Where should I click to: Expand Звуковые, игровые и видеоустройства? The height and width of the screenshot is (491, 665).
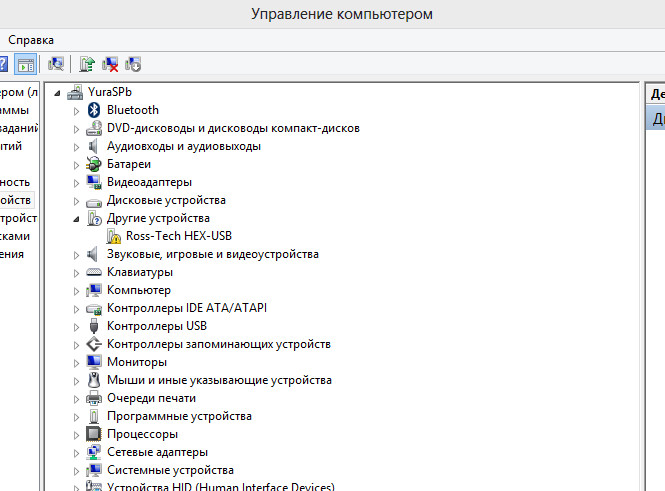coord(76,255)
